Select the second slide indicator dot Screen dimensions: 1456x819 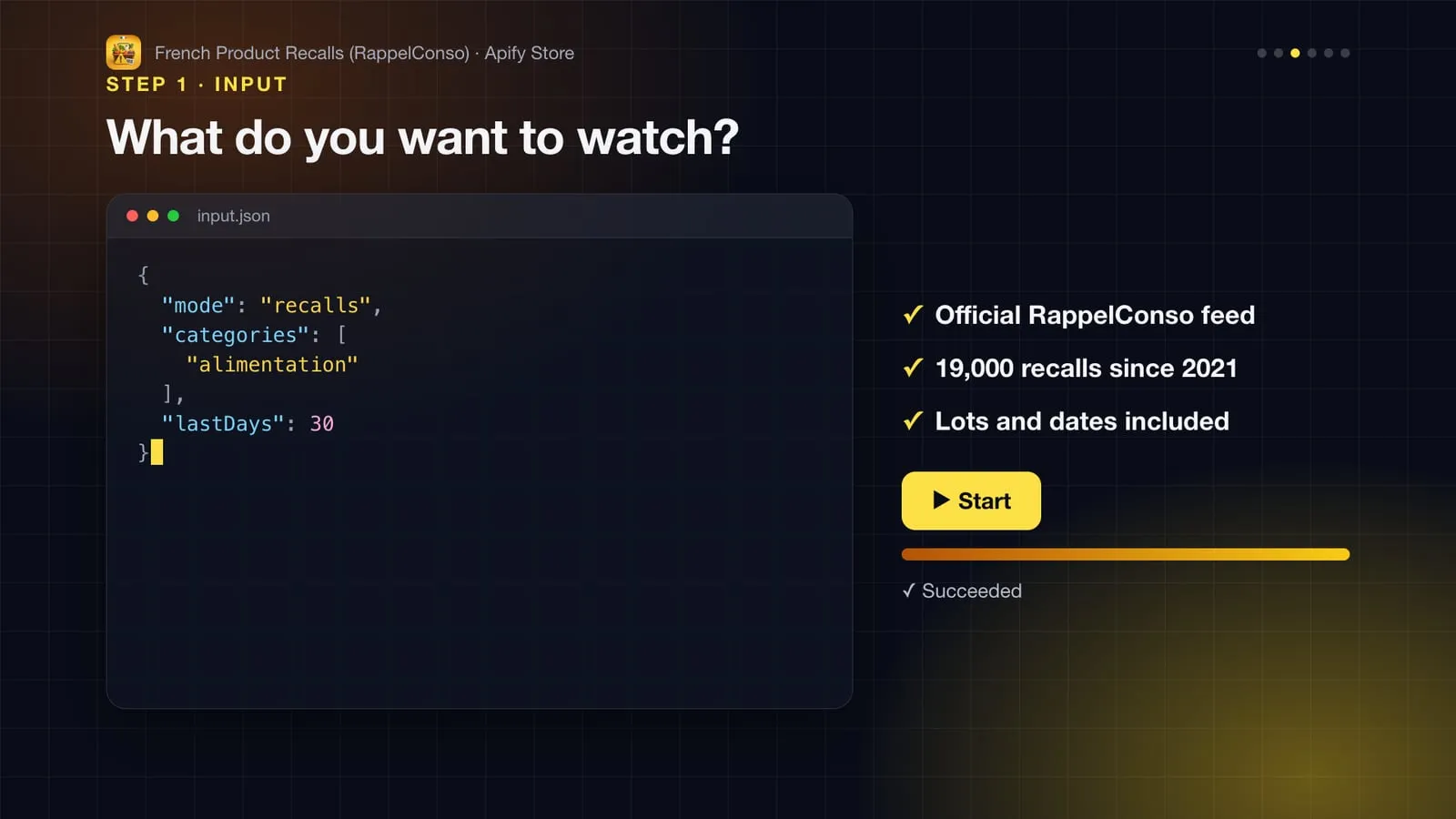pos(1279,53)
